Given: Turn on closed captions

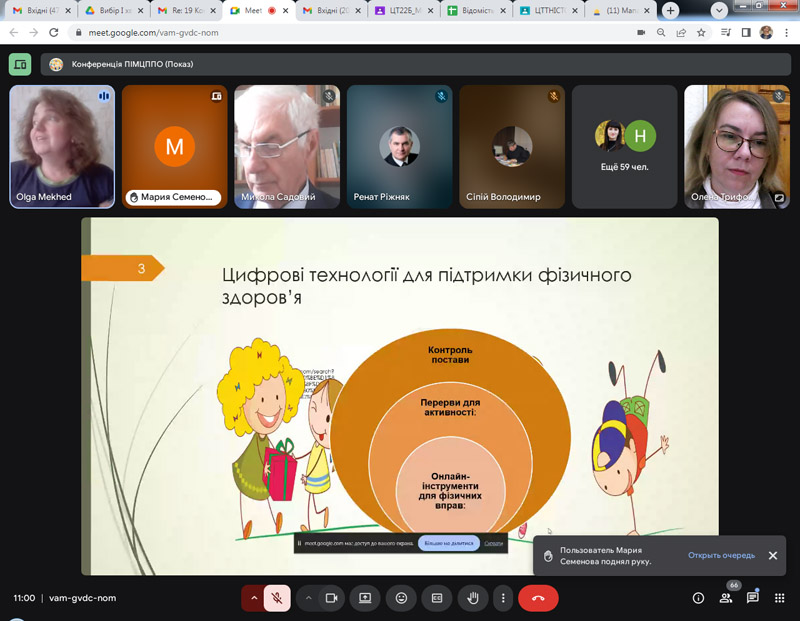Looking at the screenshot, I should click(437, 598).
